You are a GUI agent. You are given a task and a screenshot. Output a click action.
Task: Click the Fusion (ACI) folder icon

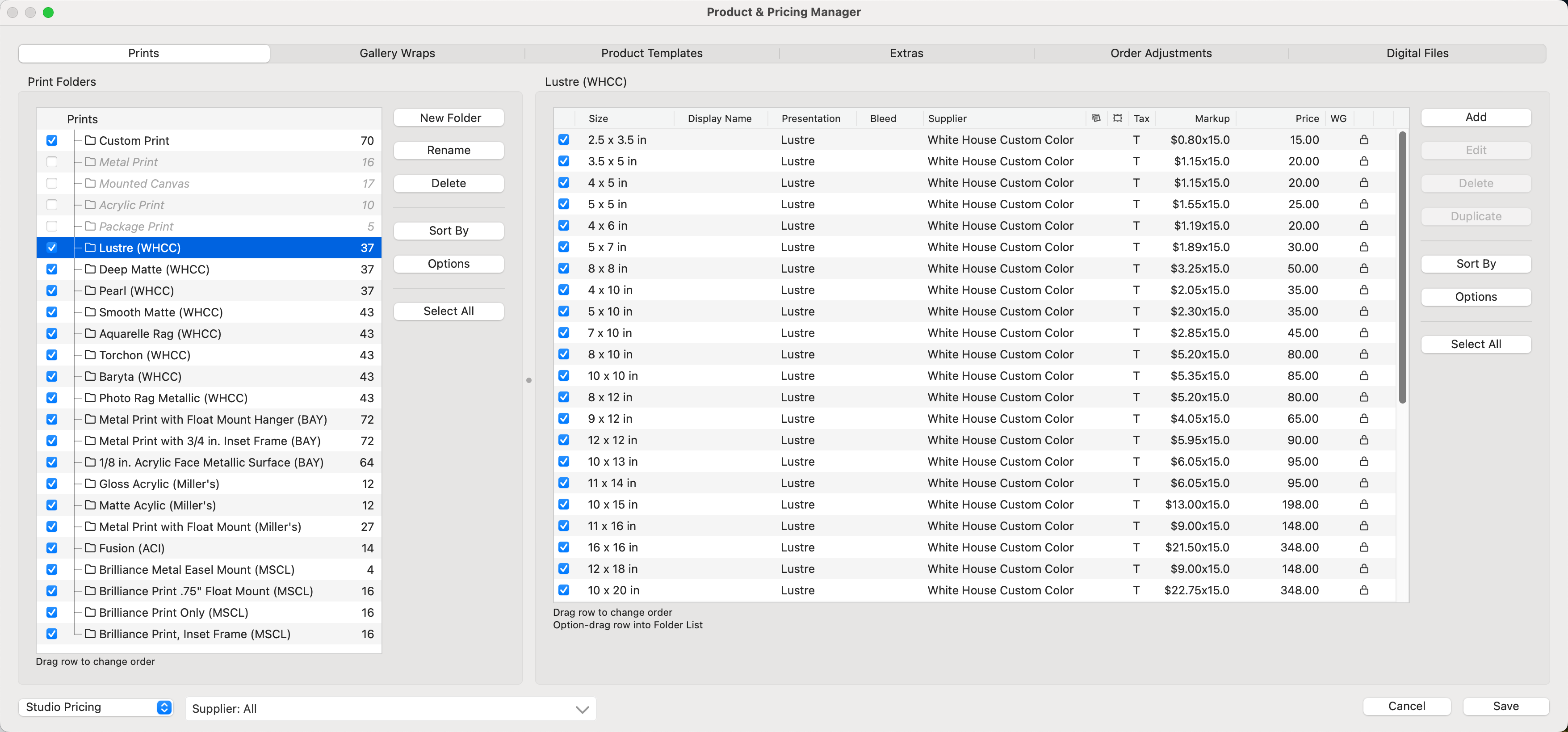(x=90, y=548)
